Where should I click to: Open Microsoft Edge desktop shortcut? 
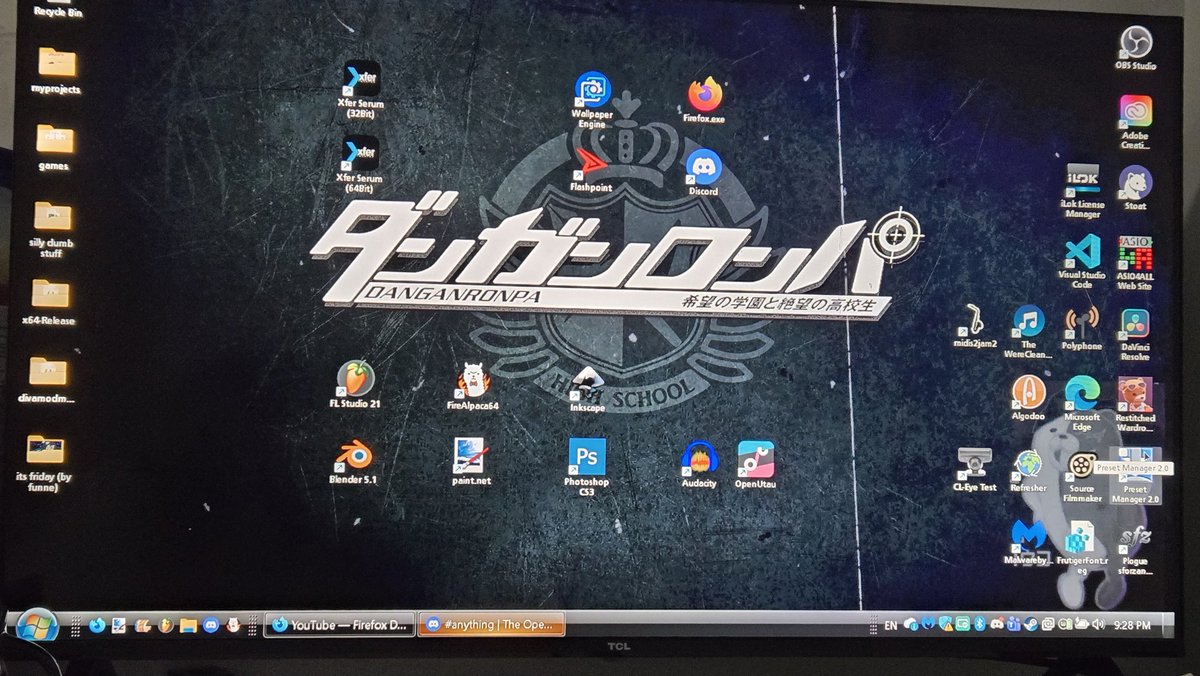click(1082, 403)
